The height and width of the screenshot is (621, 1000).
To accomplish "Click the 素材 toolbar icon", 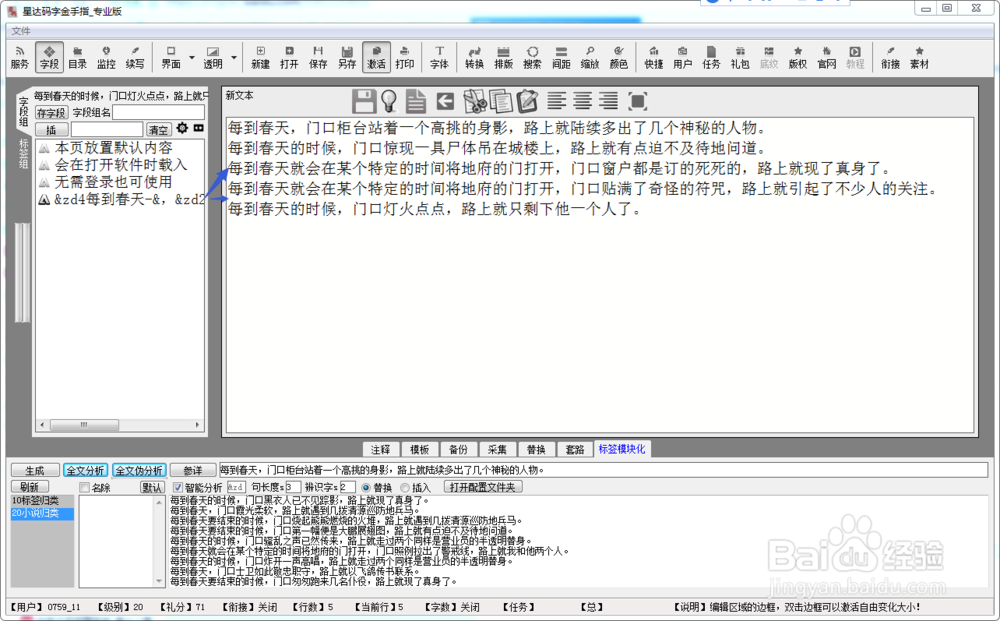I will point(919,57).
